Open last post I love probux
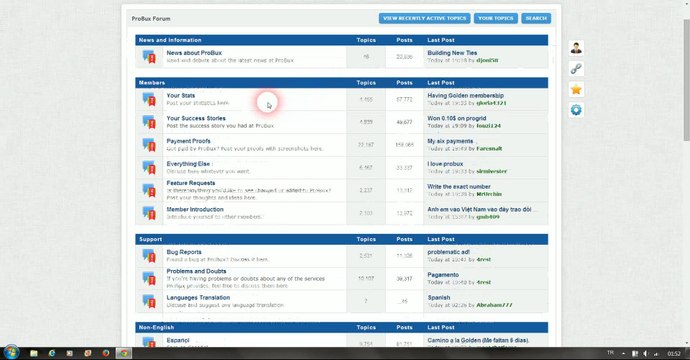 click(445, 164)
